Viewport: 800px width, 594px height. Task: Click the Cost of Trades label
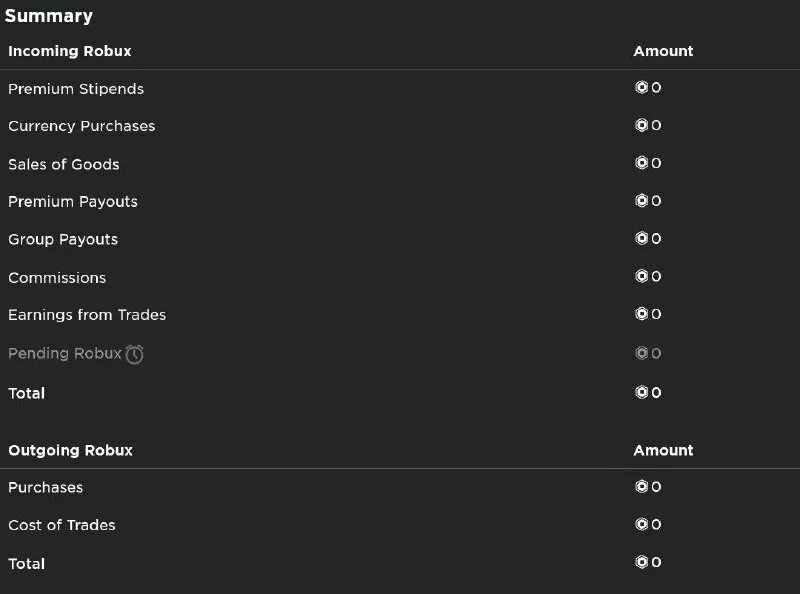(x=62, y=526)
